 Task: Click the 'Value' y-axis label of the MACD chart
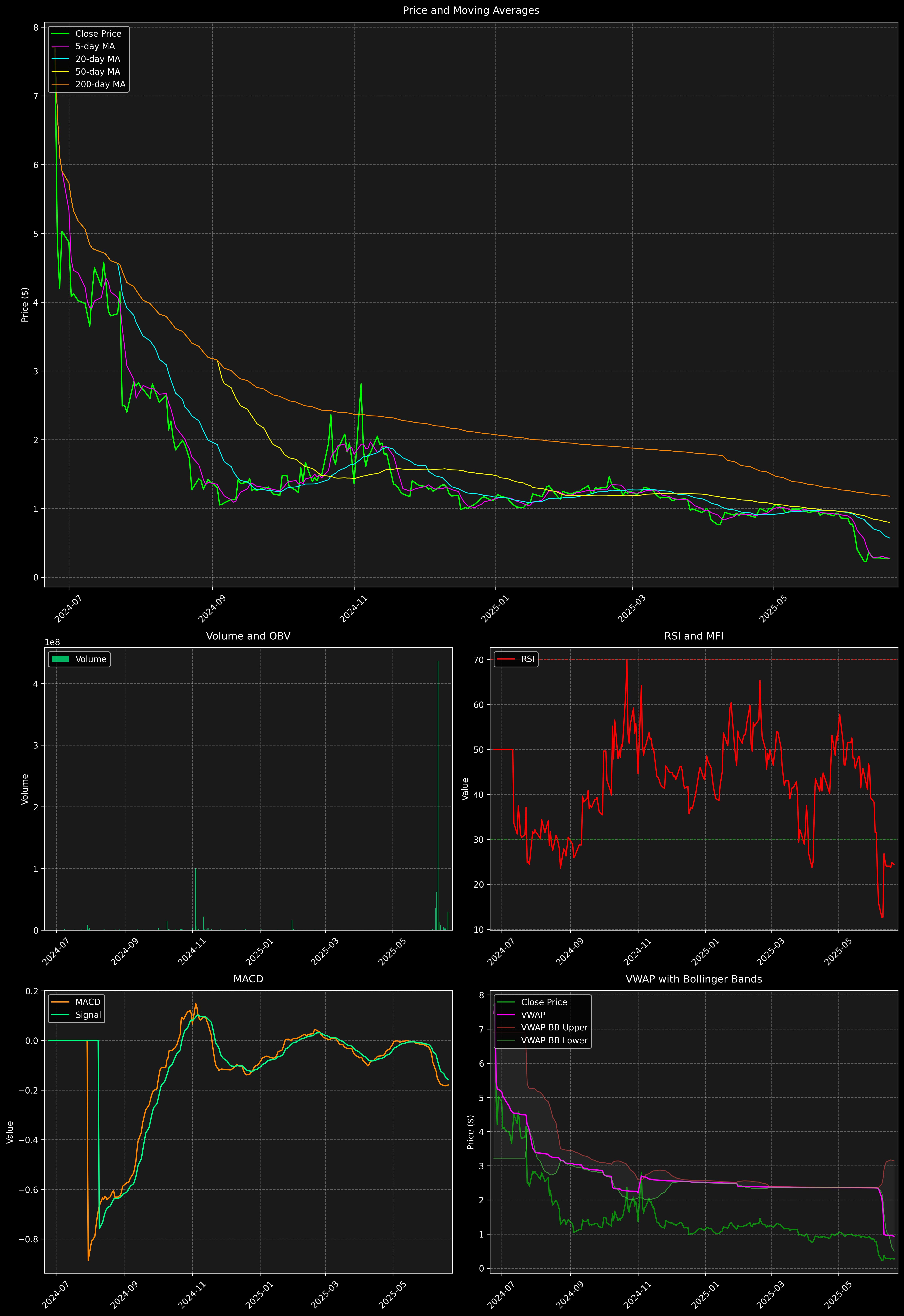(10, 1132)
